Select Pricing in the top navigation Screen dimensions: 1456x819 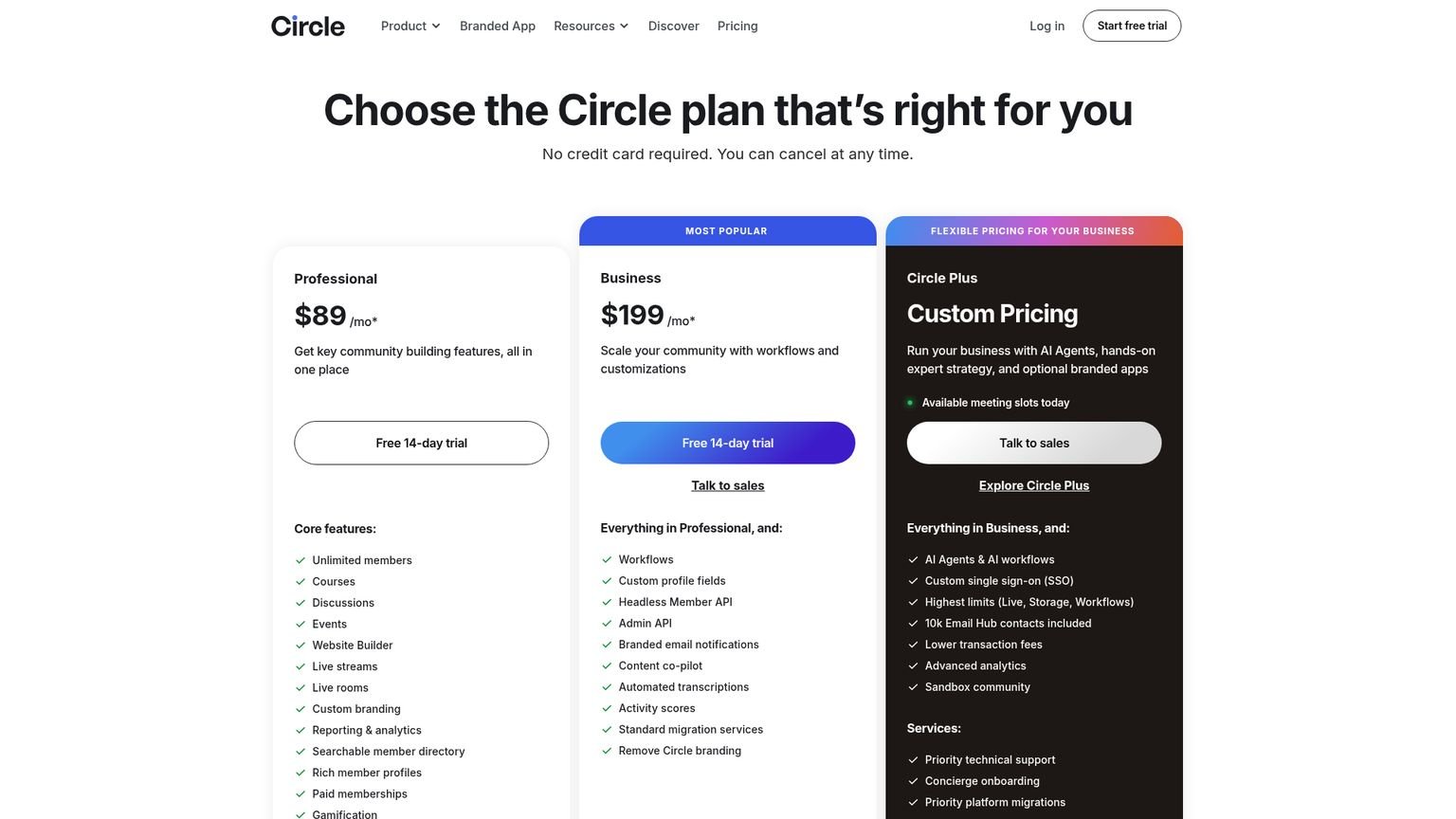(x=737, y=26)
